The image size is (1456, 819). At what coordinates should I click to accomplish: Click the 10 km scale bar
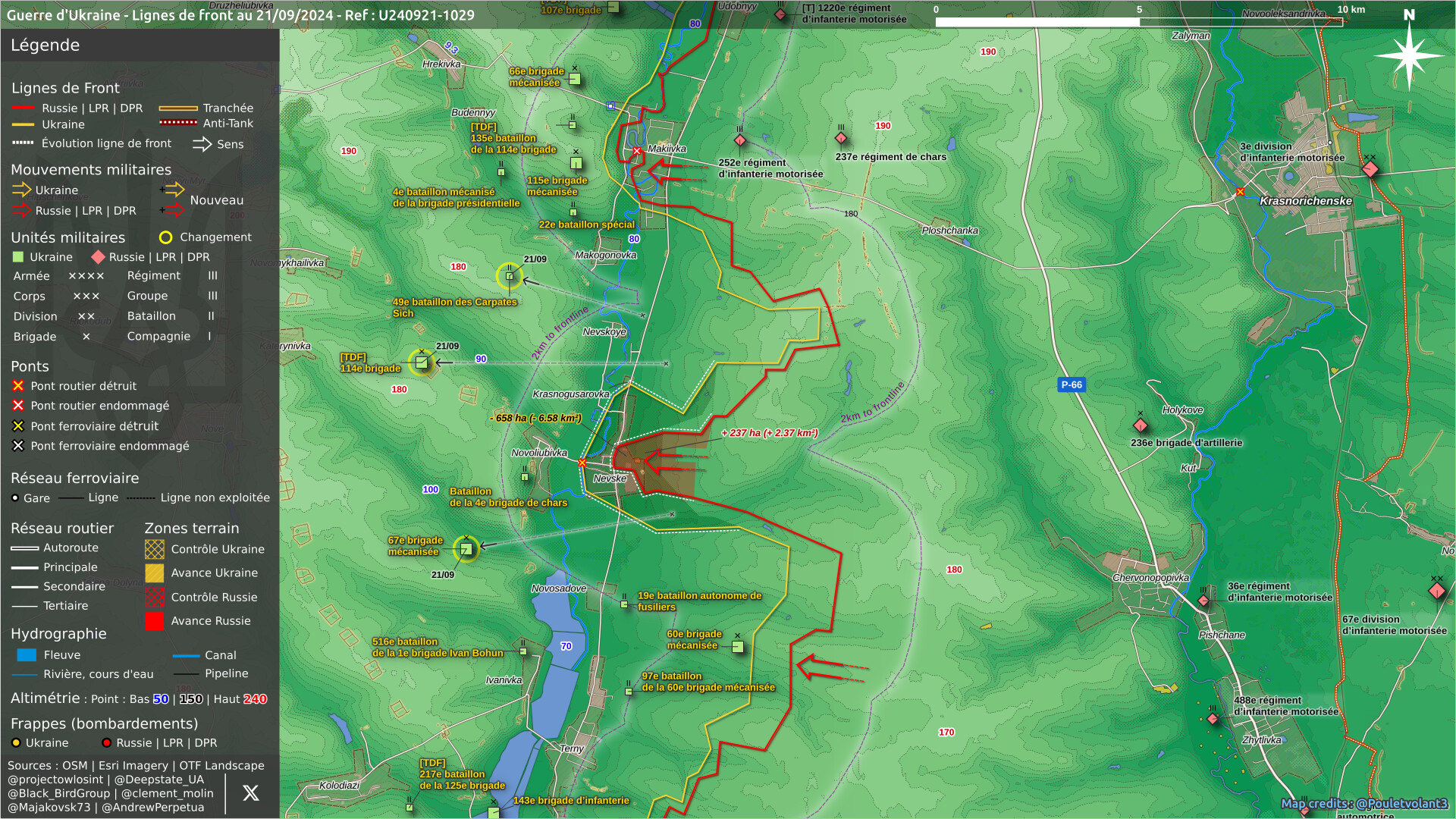[x=1139, y=22]
